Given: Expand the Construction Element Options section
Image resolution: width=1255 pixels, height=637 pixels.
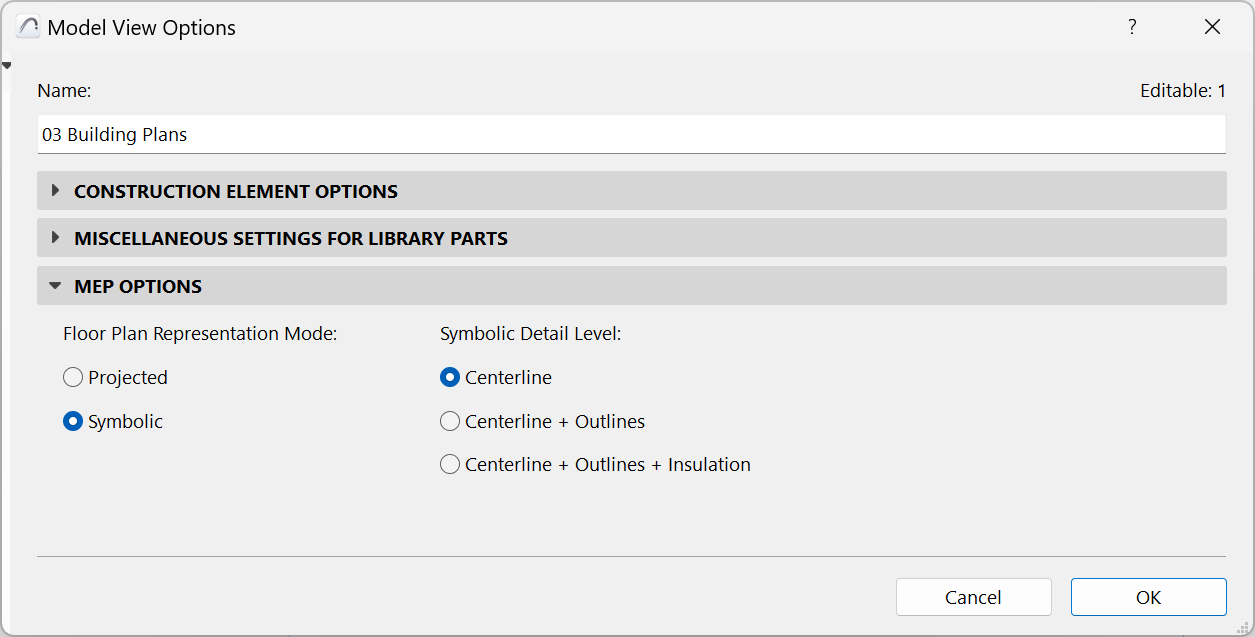Looking at the screenshot, I should point(56,191).
